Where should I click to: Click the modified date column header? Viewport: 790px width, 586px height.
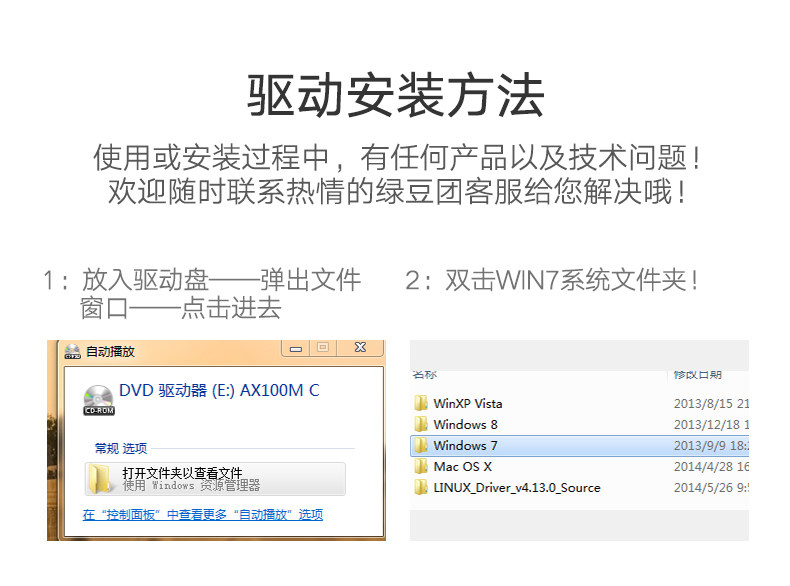[698, 374]
